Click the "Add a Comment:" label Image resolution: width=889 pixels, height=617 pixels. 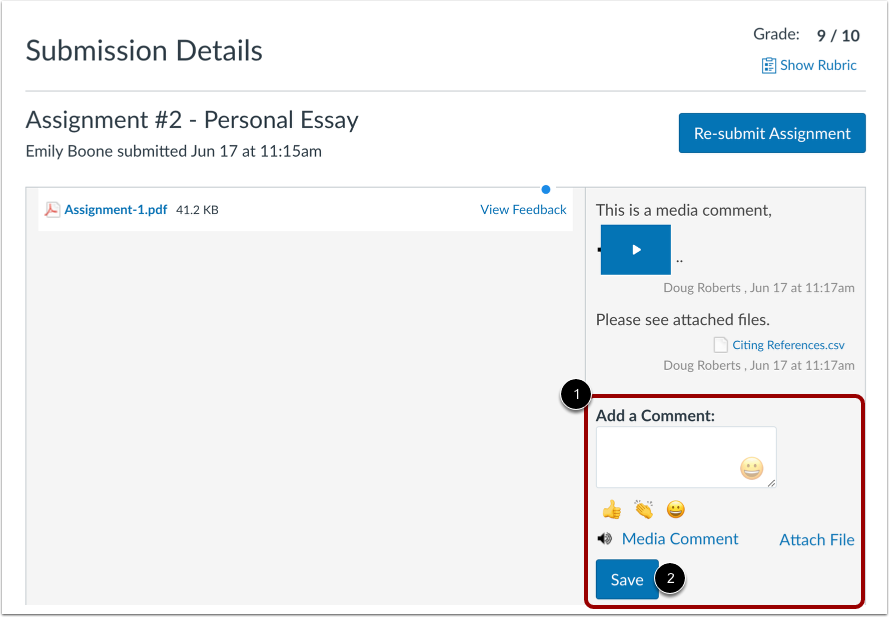[655, 416]
